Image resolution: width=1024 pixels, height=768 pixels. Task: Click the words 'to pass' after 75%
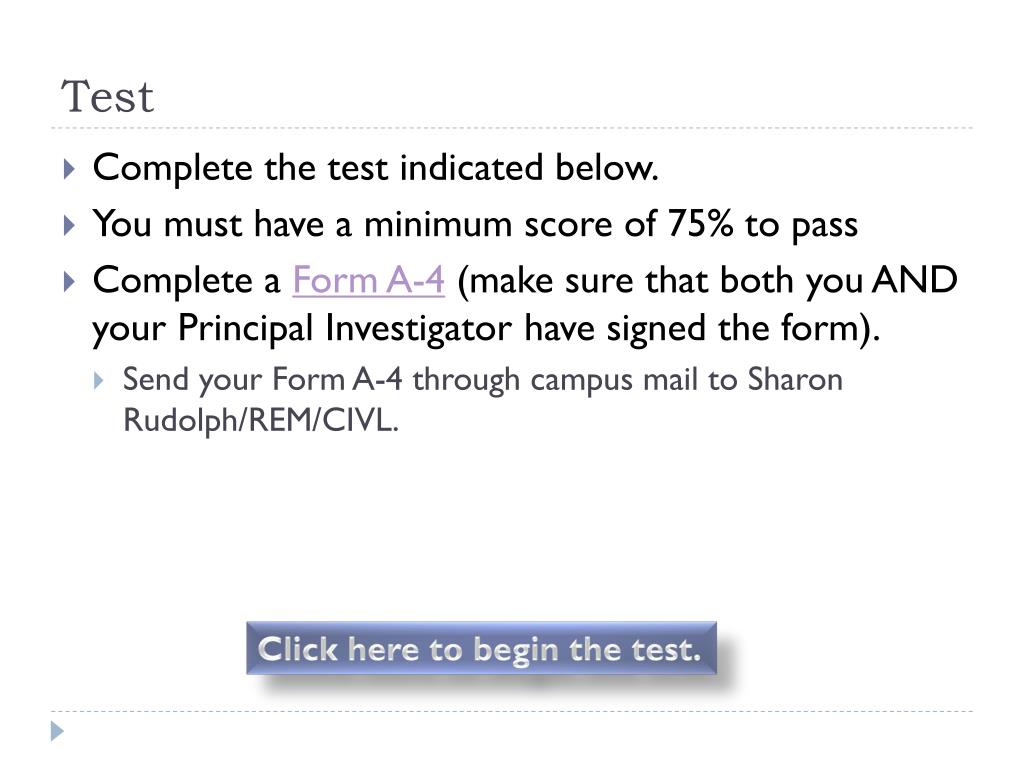point(801,226)
